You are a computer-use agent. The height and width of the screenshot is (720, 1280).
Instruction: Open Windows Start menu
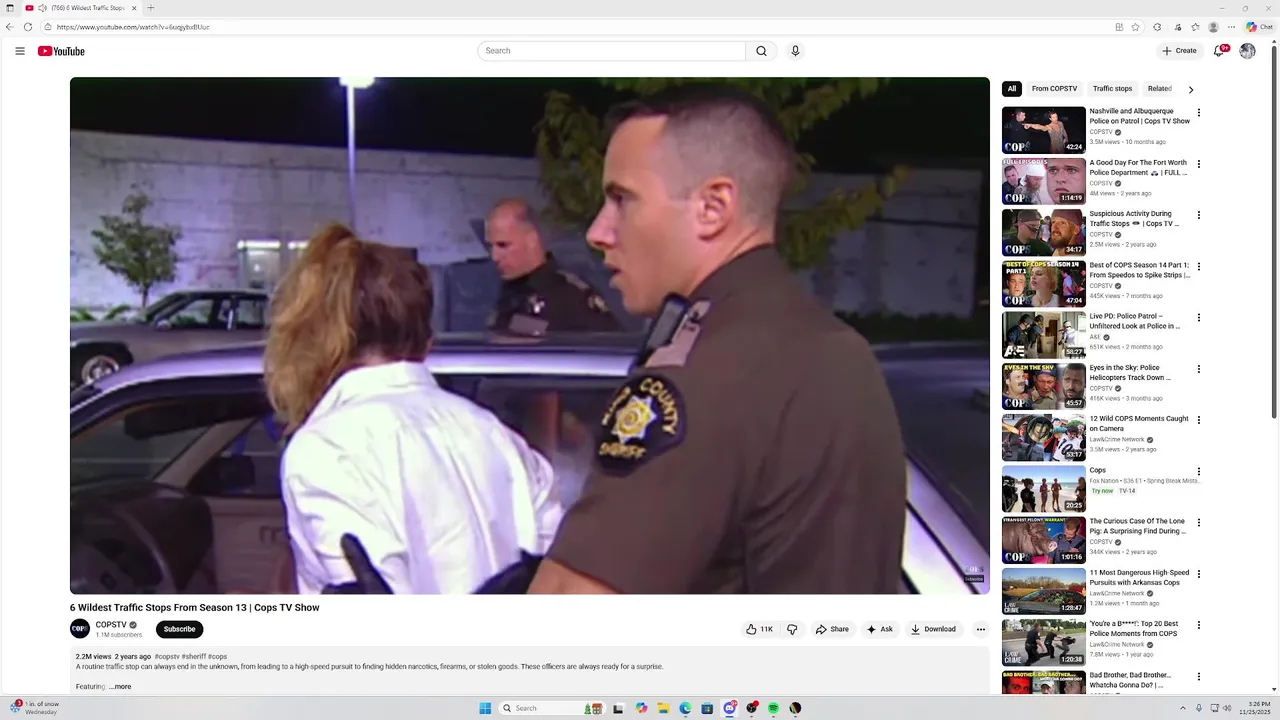[485, 708]
